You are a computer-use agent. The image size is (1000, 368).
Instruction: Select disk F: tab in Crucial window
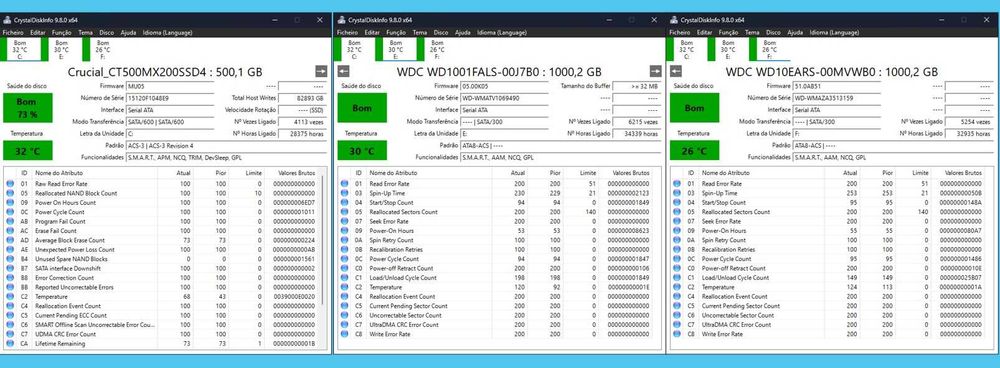click(x=102, y=50)
